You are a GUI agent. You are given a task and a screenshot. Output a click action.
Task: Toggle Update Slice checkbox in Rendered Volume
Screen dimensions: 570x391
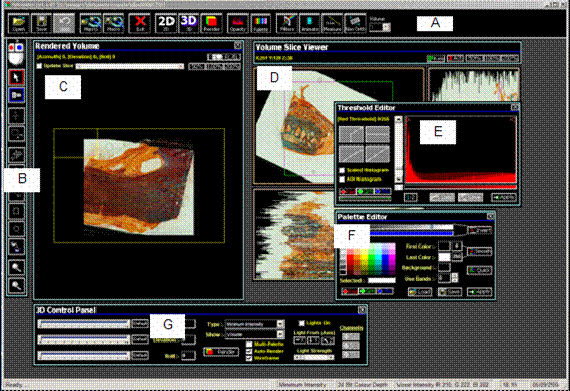[x=39, y=66]
